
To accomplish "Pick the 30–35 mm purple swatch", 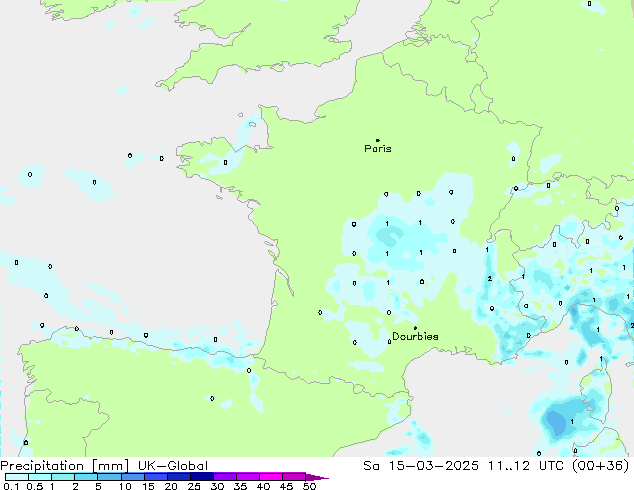I will [224, 477].
